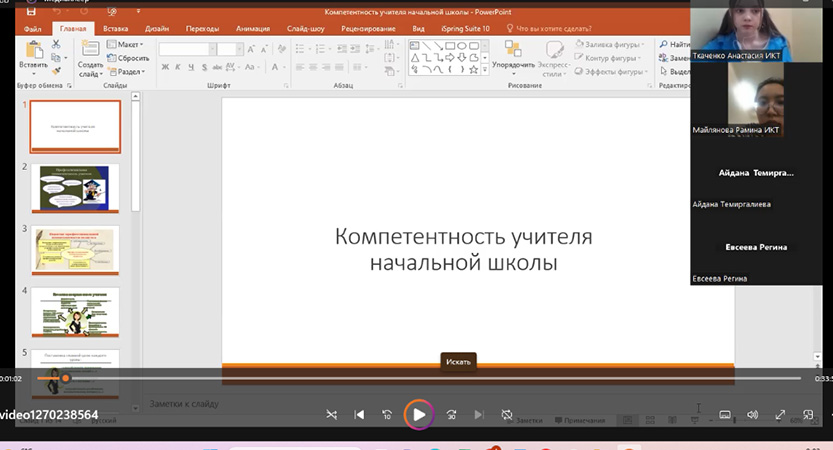Skip forward 30 seconds in the video
The height and width of the screenshot is (450, 833).
pyautogui.click(x=451, y=415)
